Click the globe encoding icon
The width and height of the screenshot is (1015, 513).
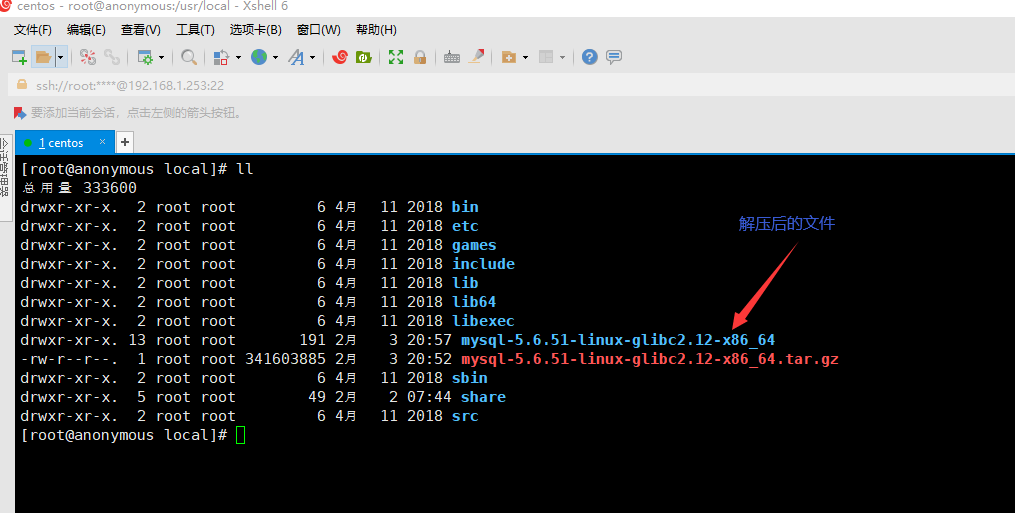pyautogui.click(x=259, y=57)
